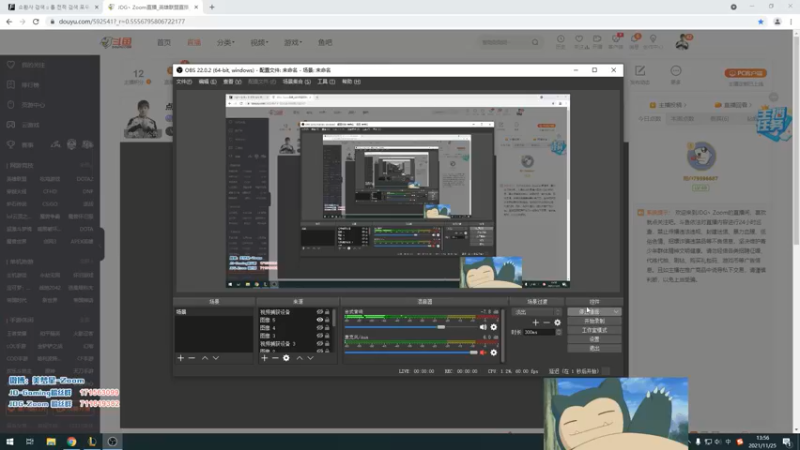Click the trophy icon in Douyu left sidebar
The height and width of the screenshot is (450, 800).
pos(11,145)
